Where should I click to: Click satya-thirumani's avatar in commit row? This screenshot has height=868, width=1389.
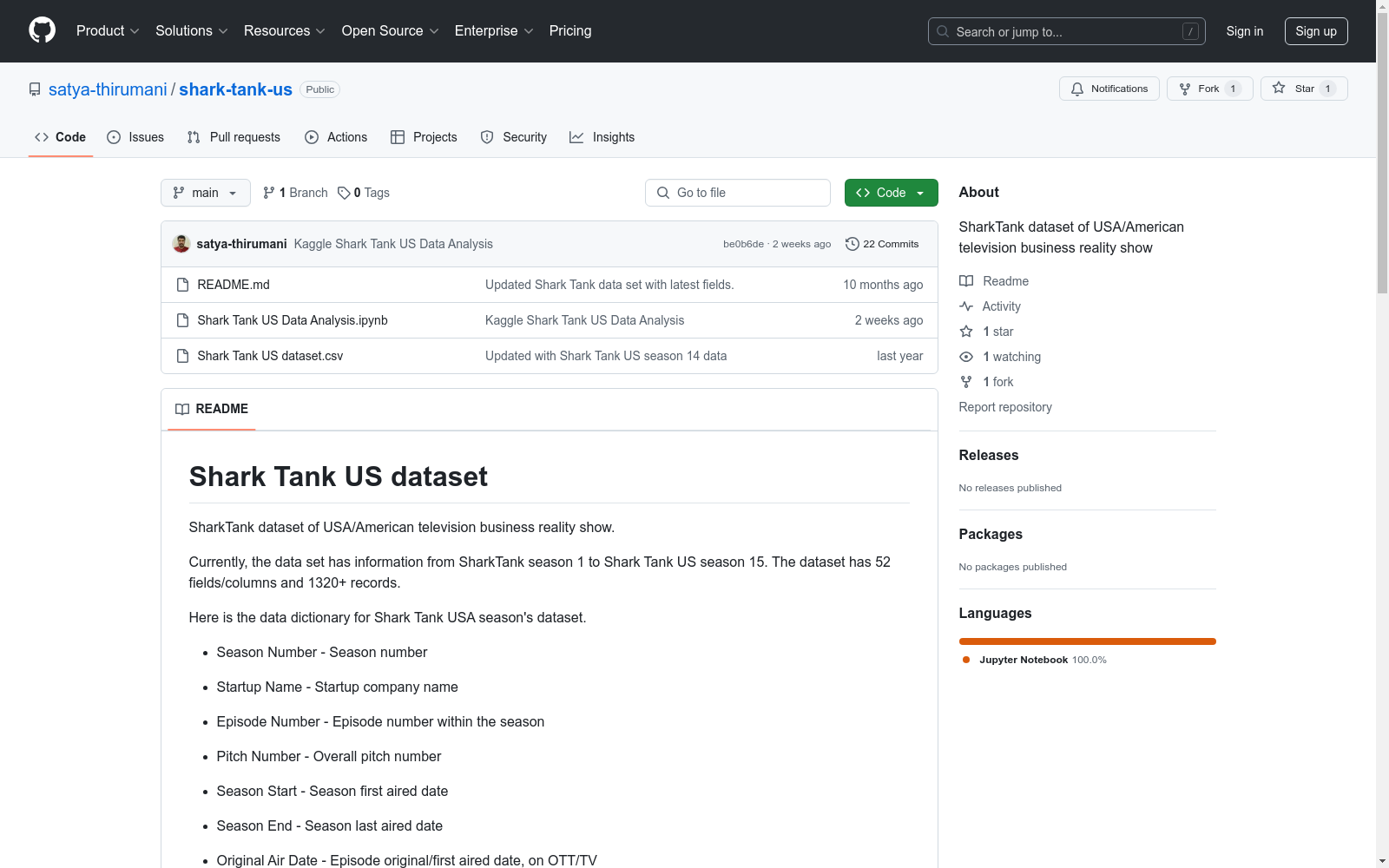pyautogui.click(x=181, y=244)
